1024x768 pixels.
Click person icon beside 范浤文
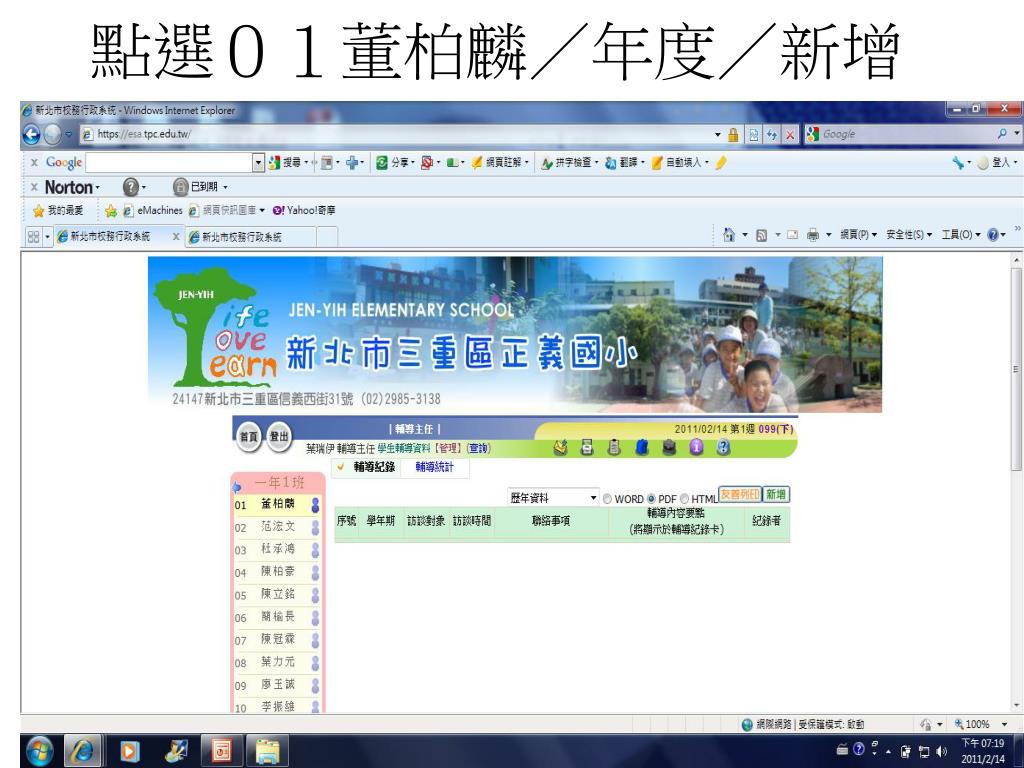tap(315, 527)
